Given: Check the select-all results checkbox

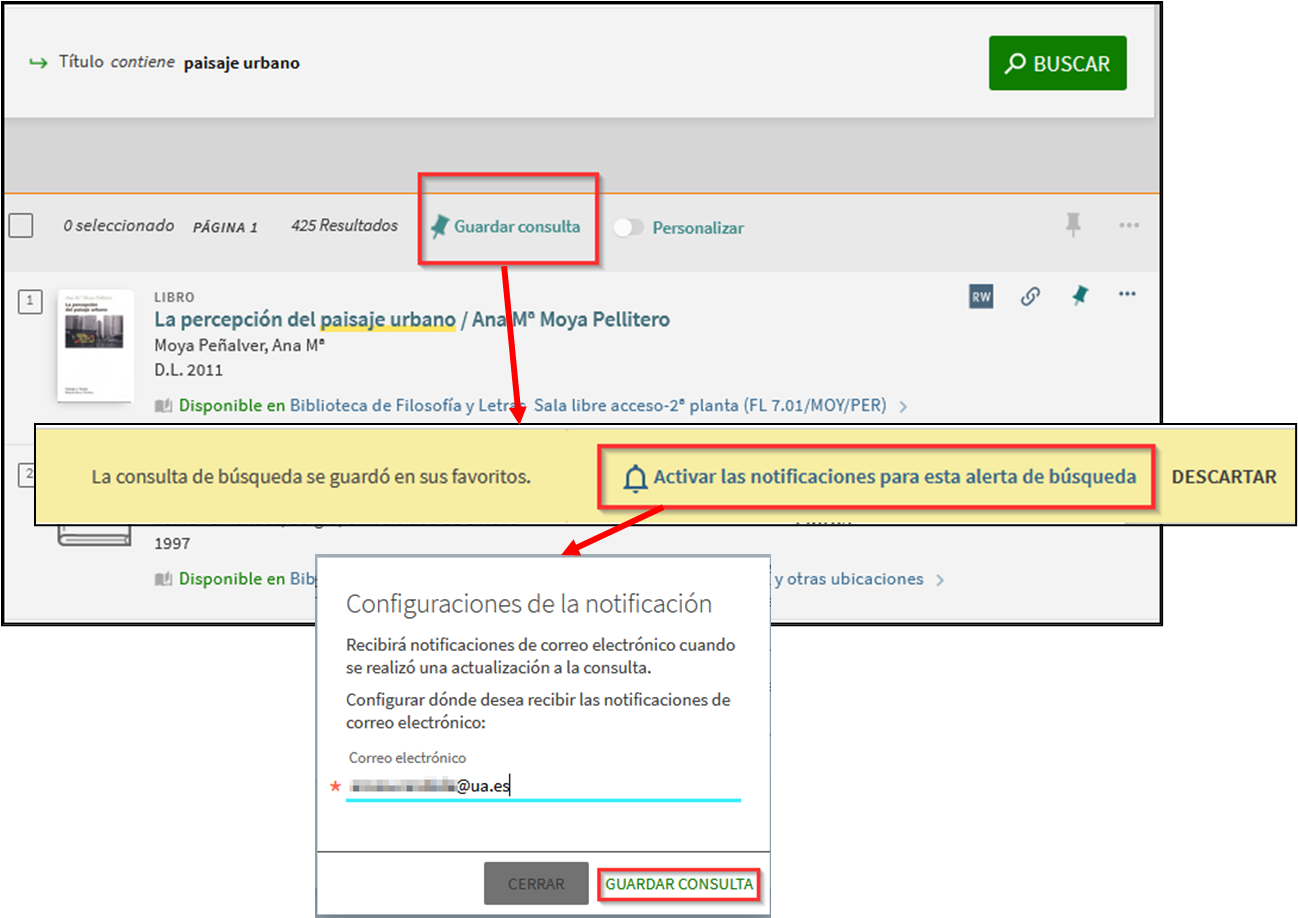Looking at the screenshot, I should (21, 226).
